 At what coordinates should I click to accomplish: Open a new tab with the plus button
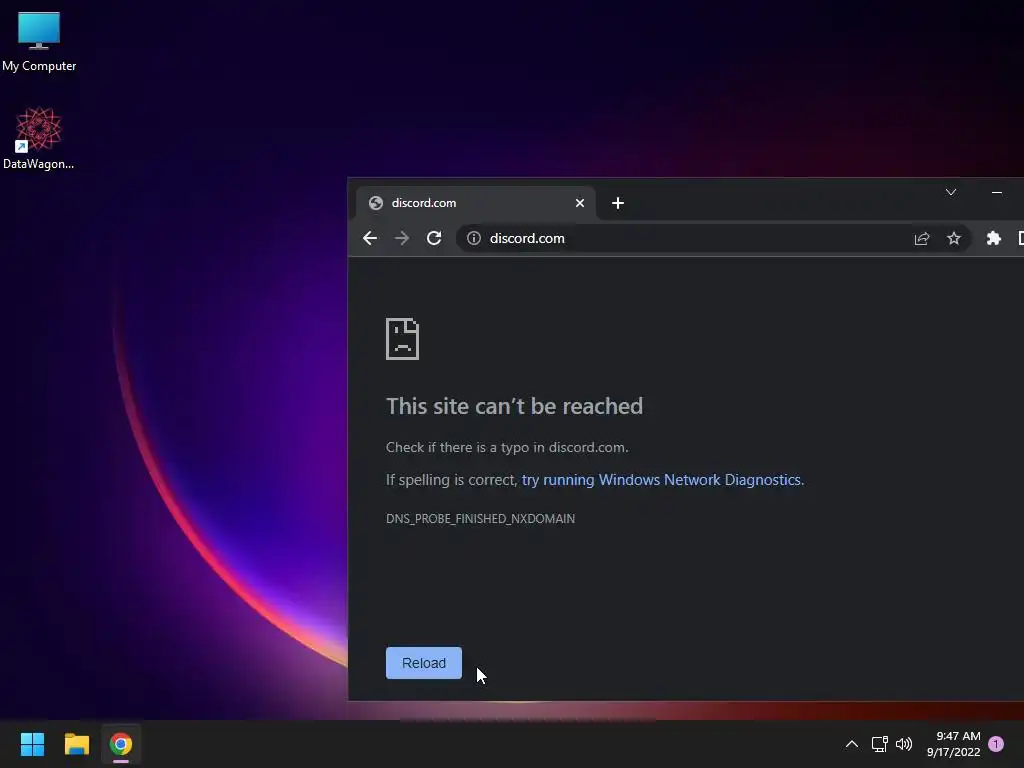pyautogui.click(x=618, y=203)
